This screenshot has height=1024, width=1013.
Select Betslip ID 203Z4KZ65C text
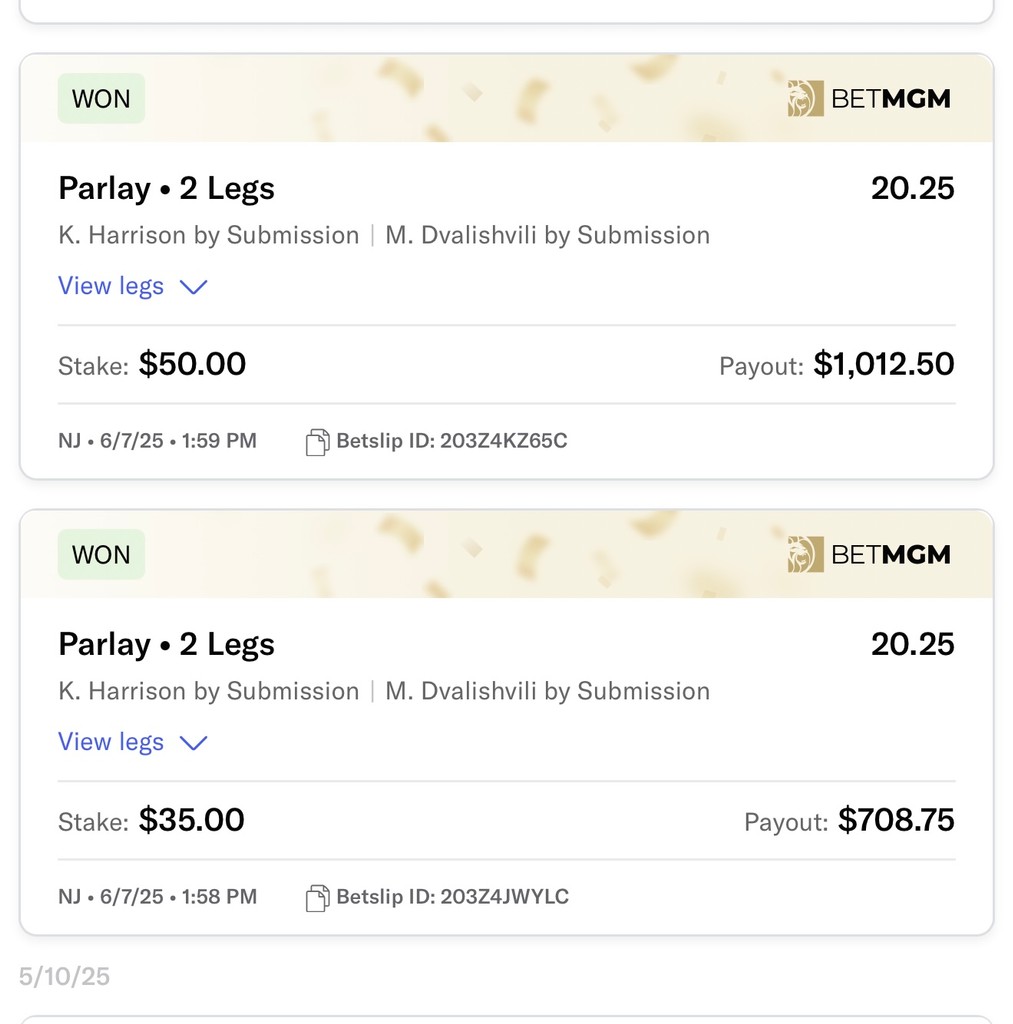451,441
